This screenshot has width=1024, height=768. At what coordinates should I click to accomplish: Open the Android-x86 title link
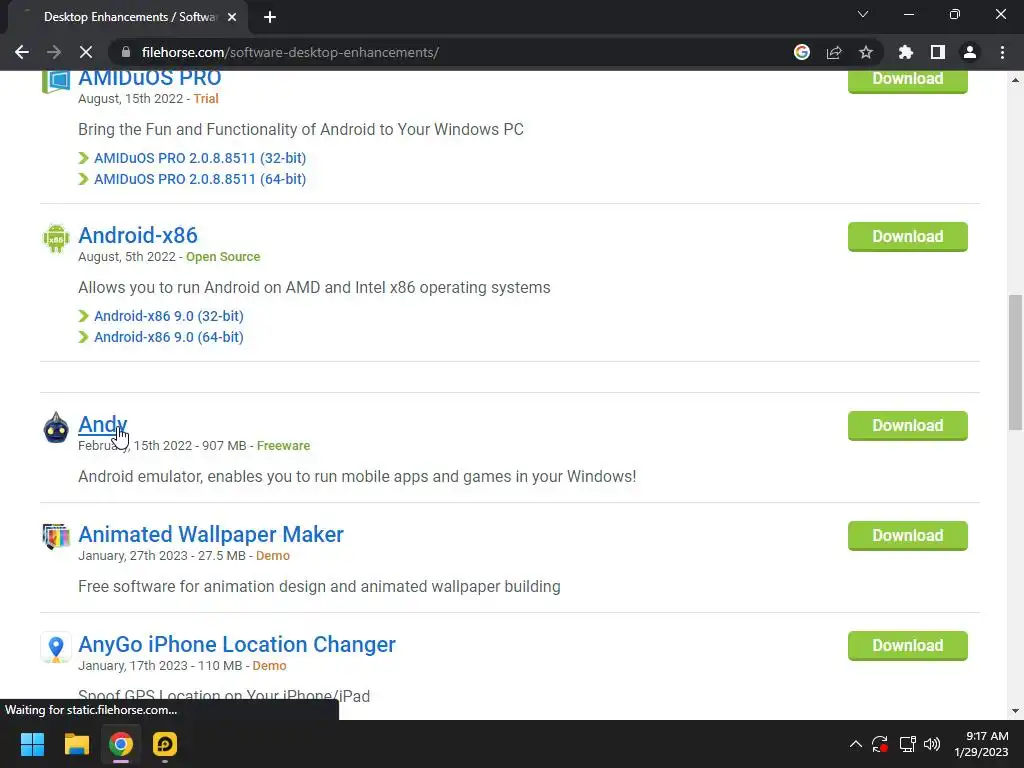[x=138, y=235]
